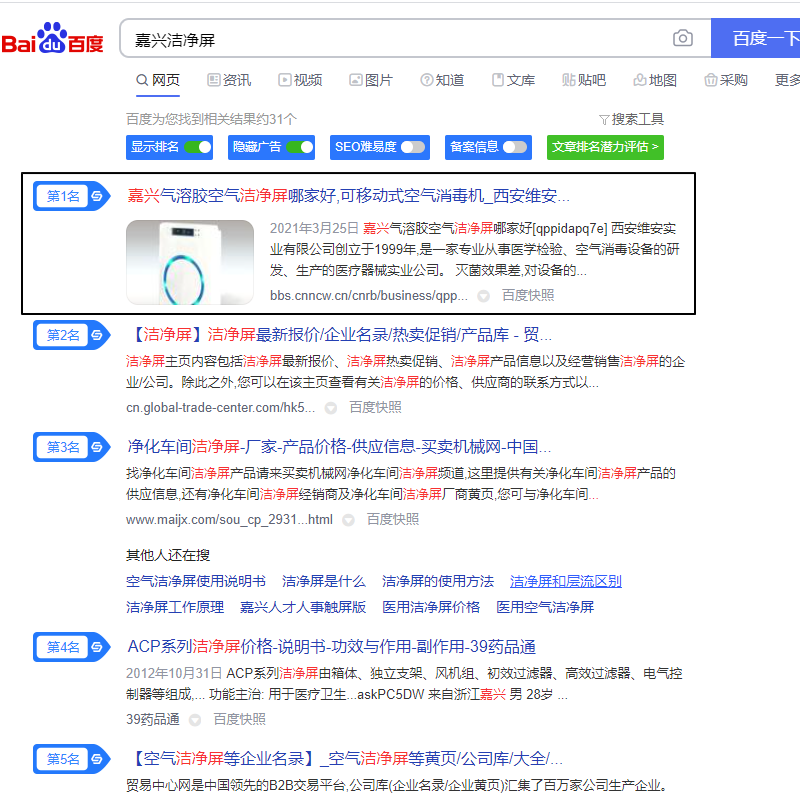Click 文章排名潜力评估 green button
Viewport: 800px width, 800px height.
605,147
